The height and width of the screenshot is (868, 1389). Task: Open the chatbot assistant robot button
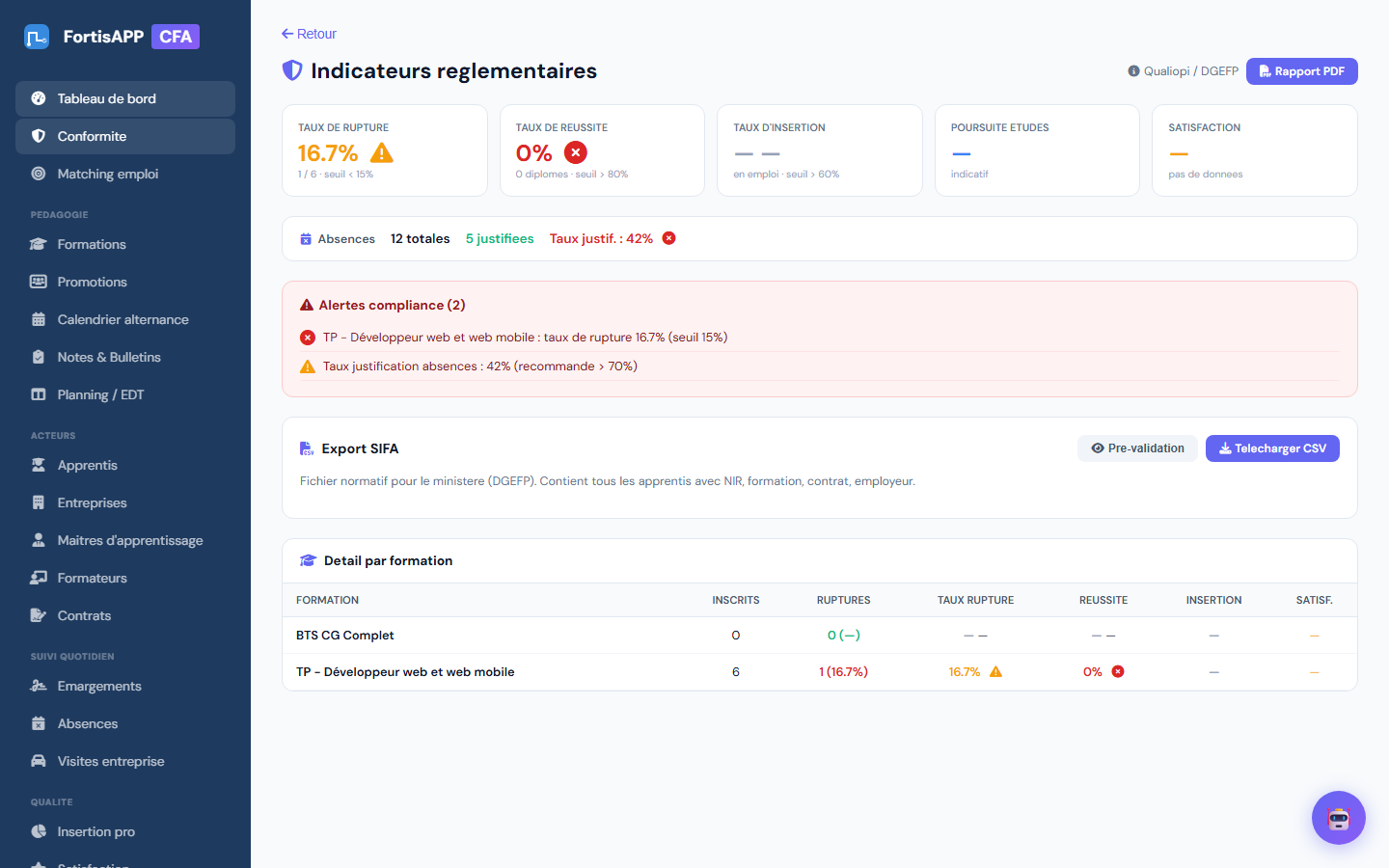[1339, 818]
